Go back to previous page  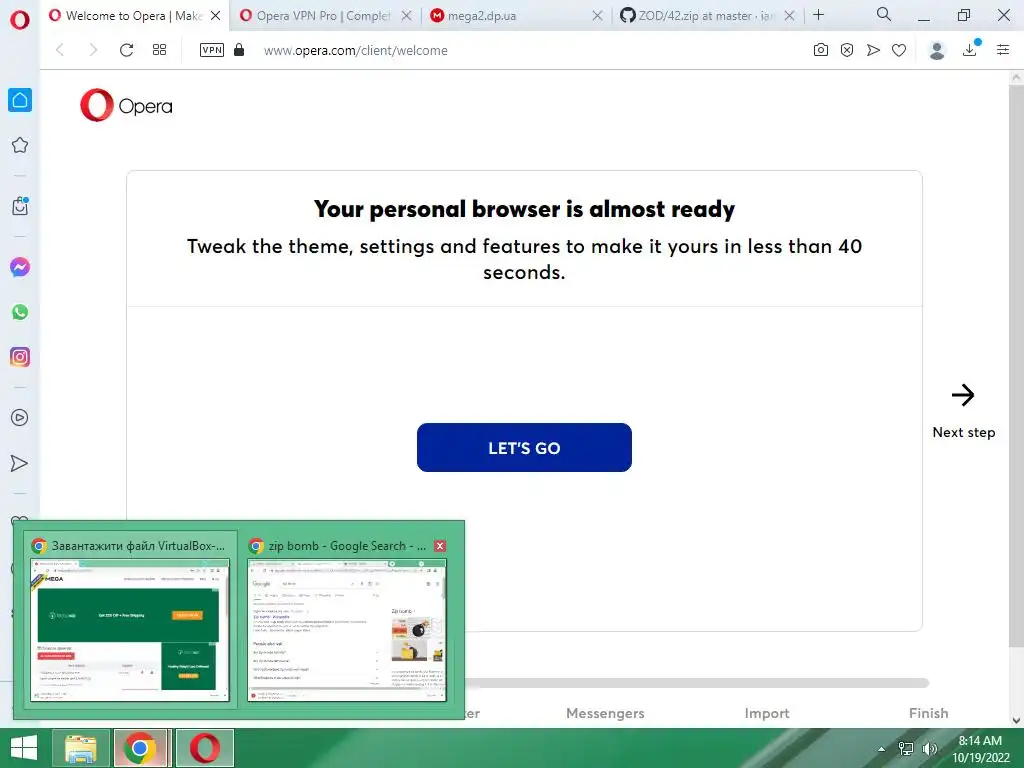pos(60,50)
